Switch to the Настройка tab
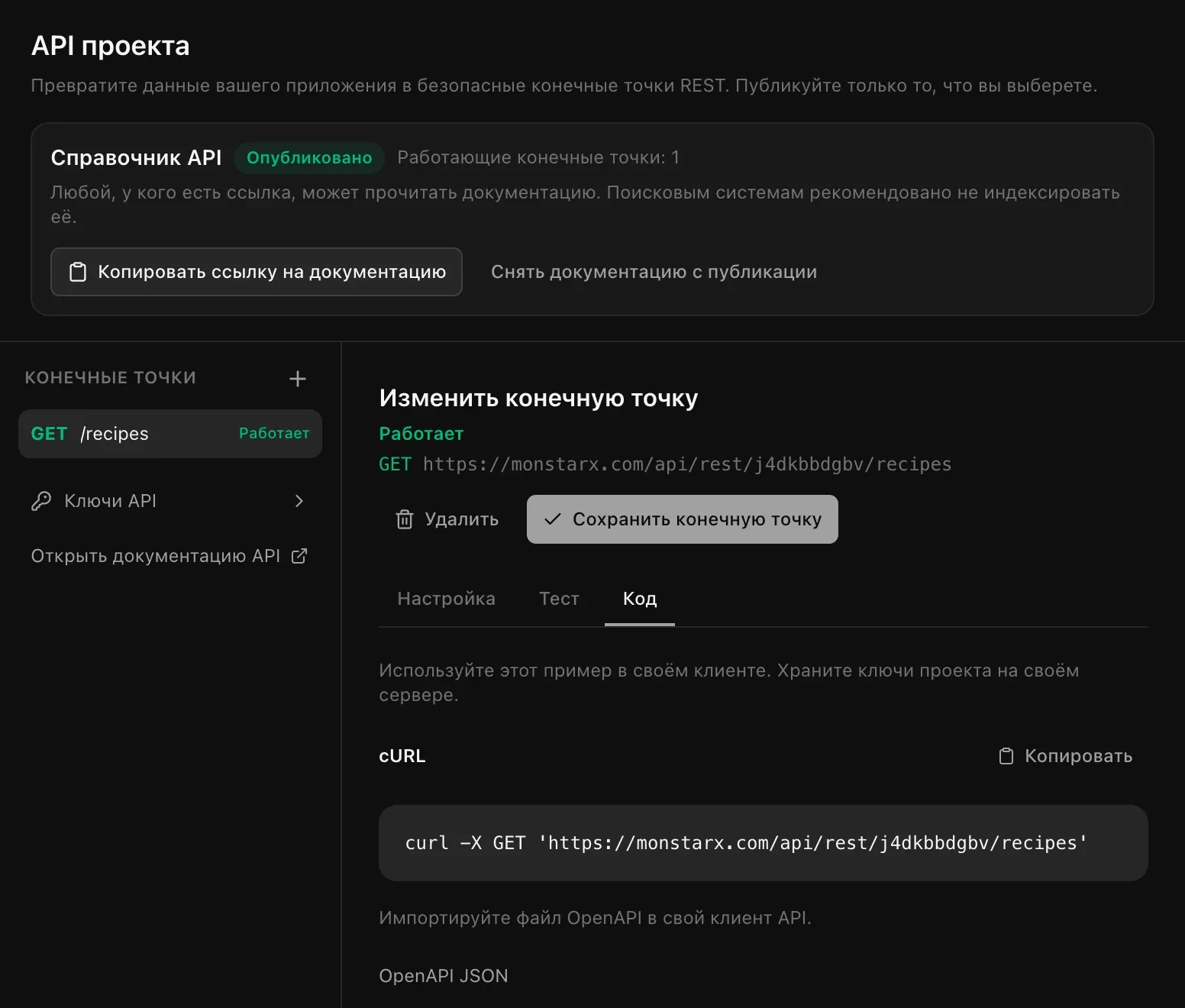1185x1008 pixels. pyautogui.click(x=447, y=599)
